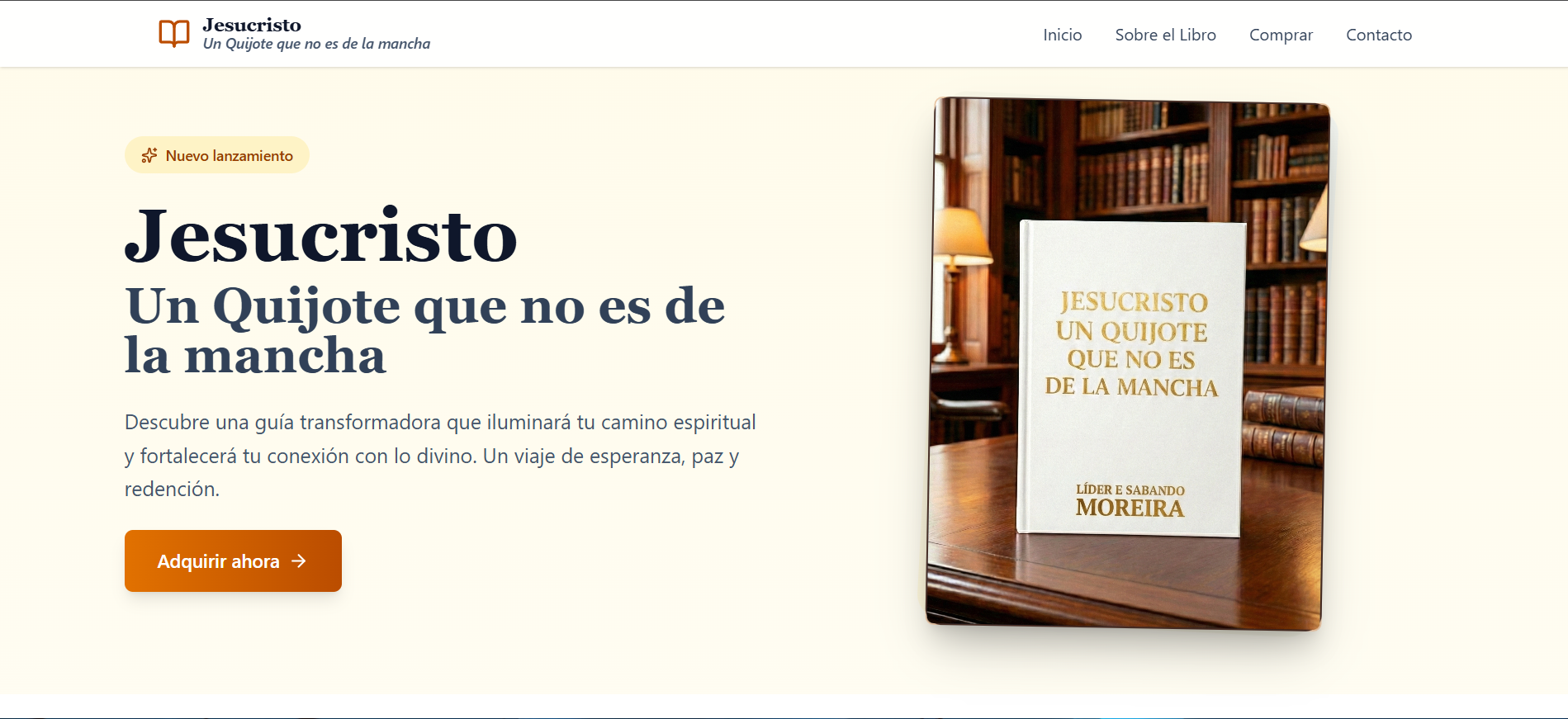Click the Jesucristo site title in the header
Image resolution: width=1568 pixels, height=719 pixels.
252,25
